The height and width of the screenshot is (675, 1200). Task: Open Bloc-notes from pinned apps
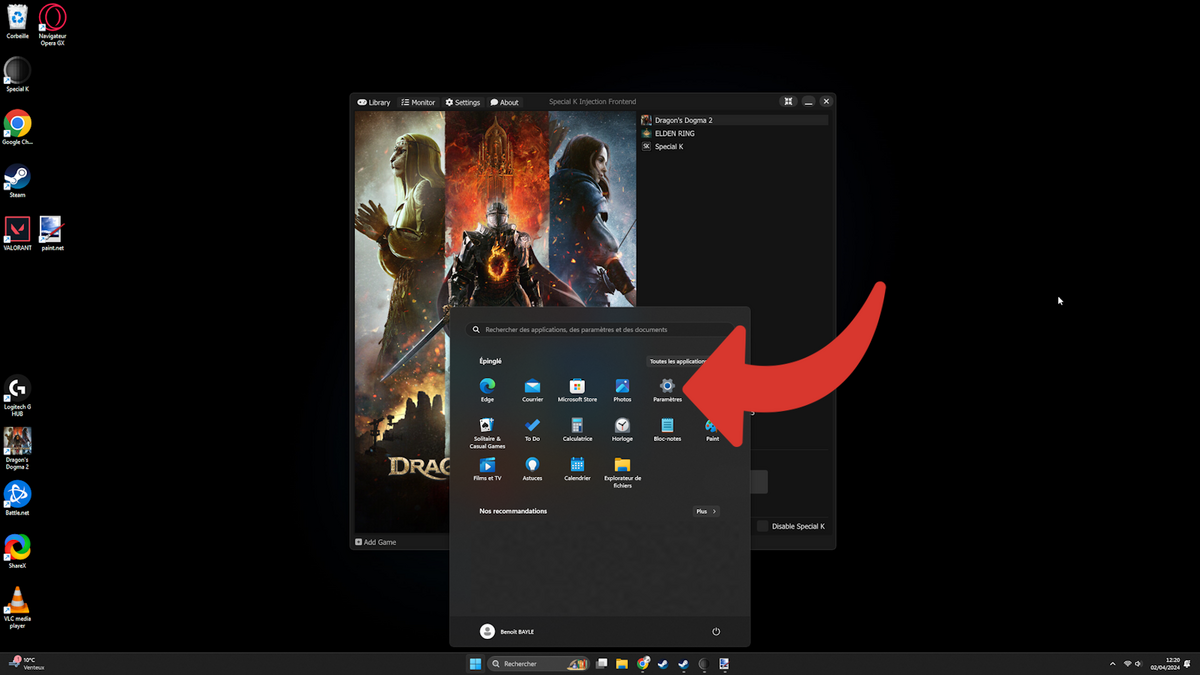pyautogui.click(x=667, y=430)
